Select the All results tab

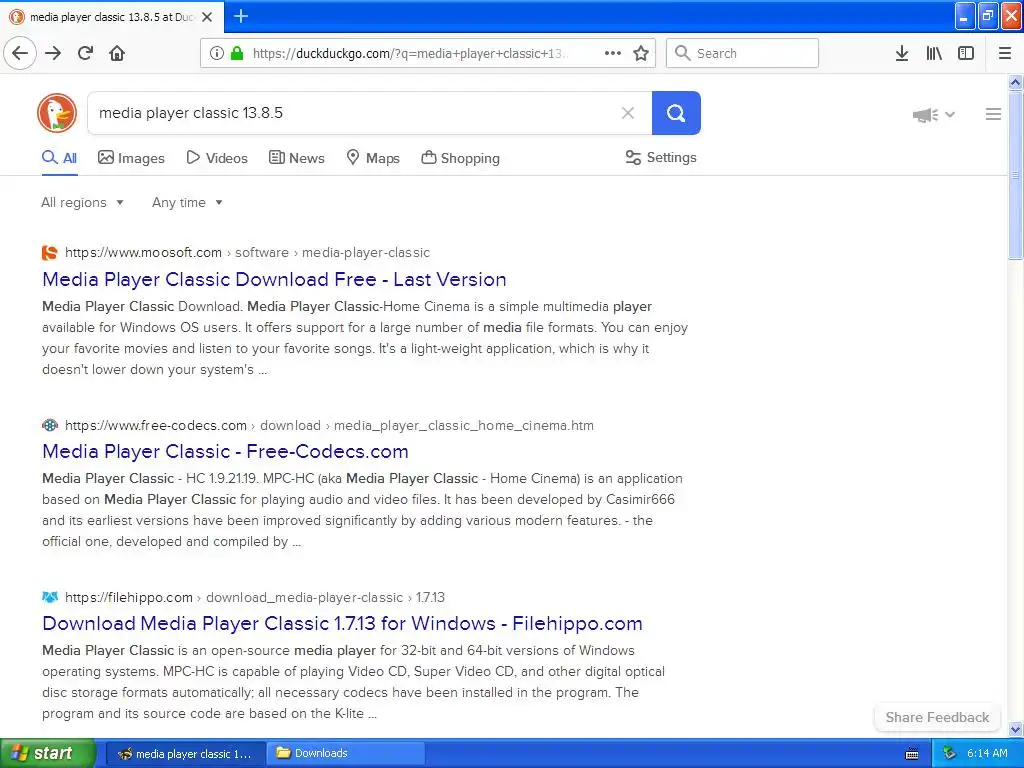(59, 158)
